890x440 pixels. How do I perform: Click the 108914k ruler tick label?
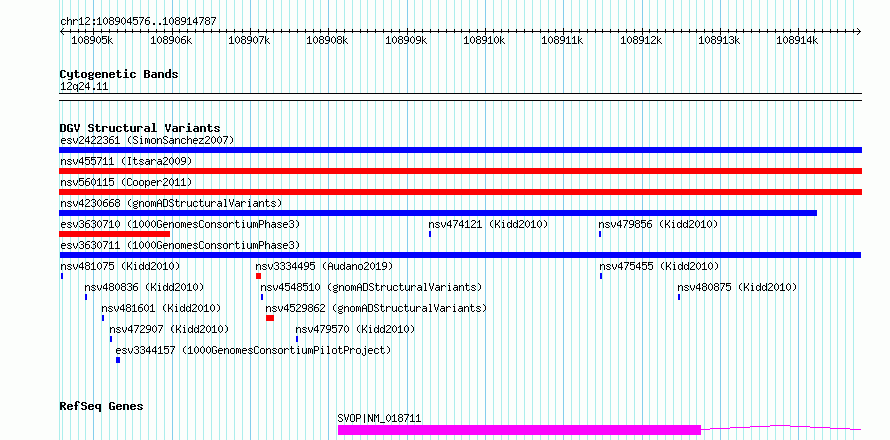pos(797,40)
